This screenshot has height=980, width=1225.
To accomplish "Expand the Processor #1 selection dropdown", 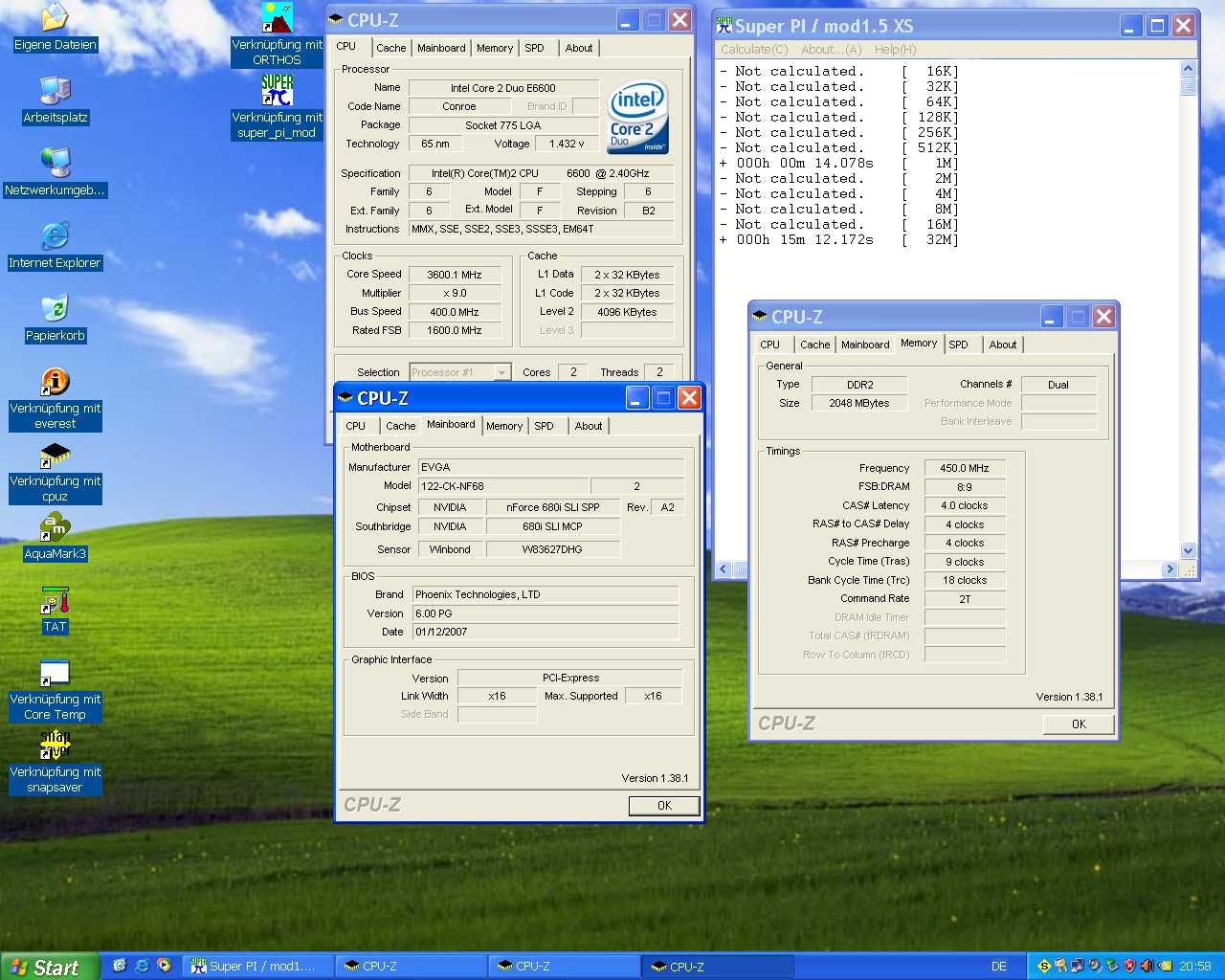I will [x=502, y=372].
